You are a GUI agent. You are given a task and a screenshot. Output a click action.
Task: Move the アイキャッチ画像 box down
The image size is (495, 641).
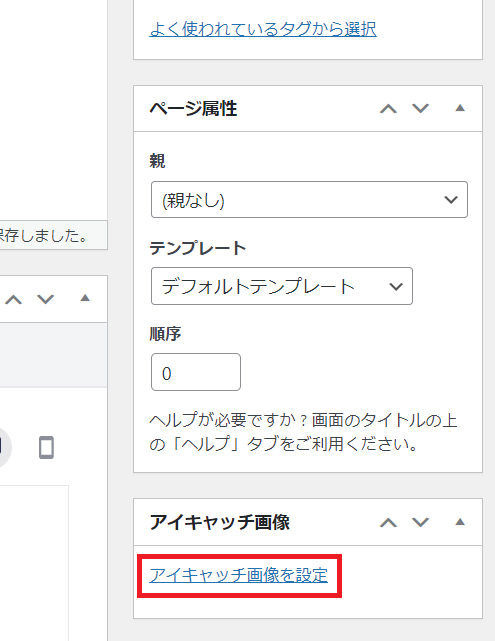tap(420, 522)
